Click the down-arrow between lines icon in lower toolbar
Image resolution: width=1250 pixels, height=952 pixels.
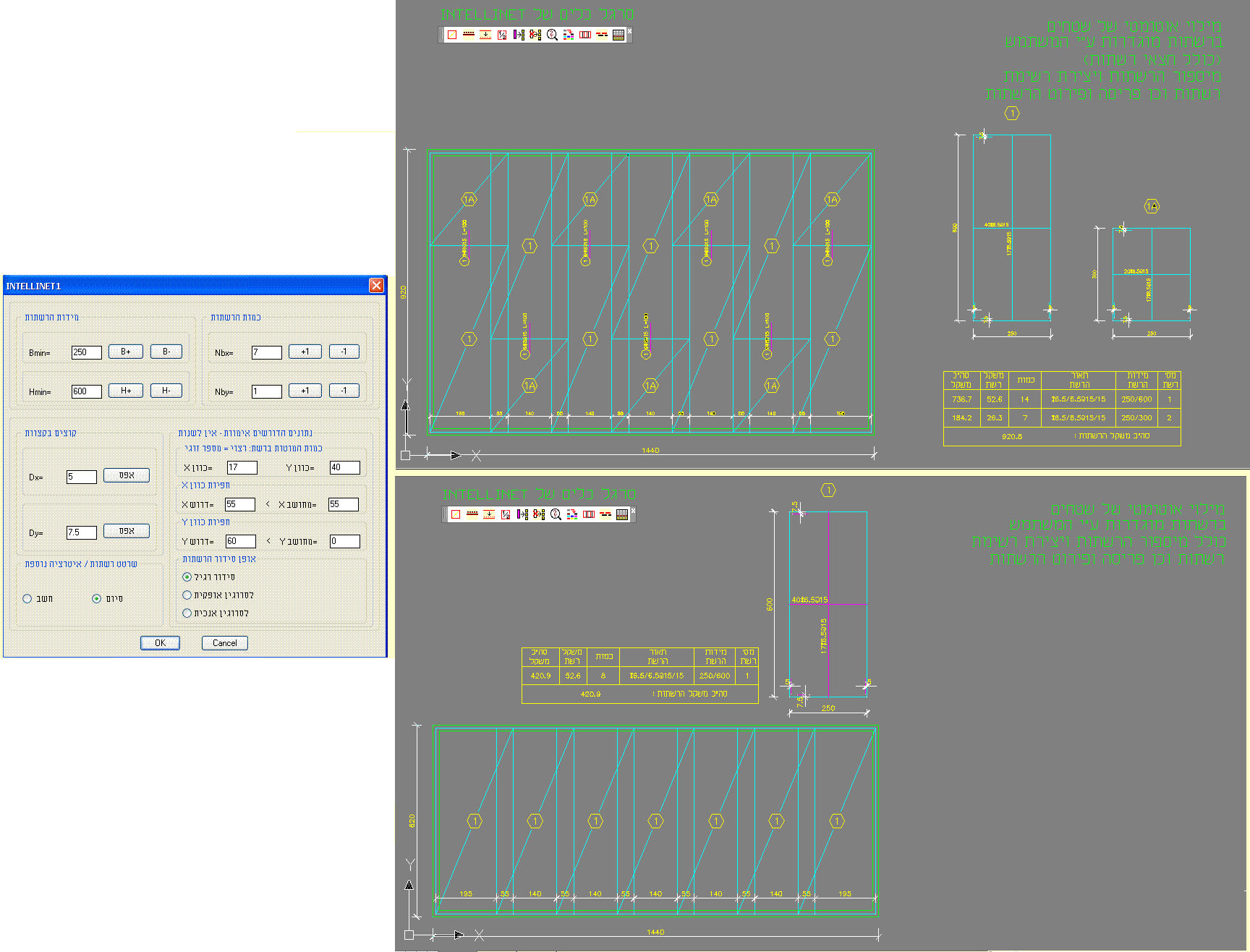(x=489, y=514)
